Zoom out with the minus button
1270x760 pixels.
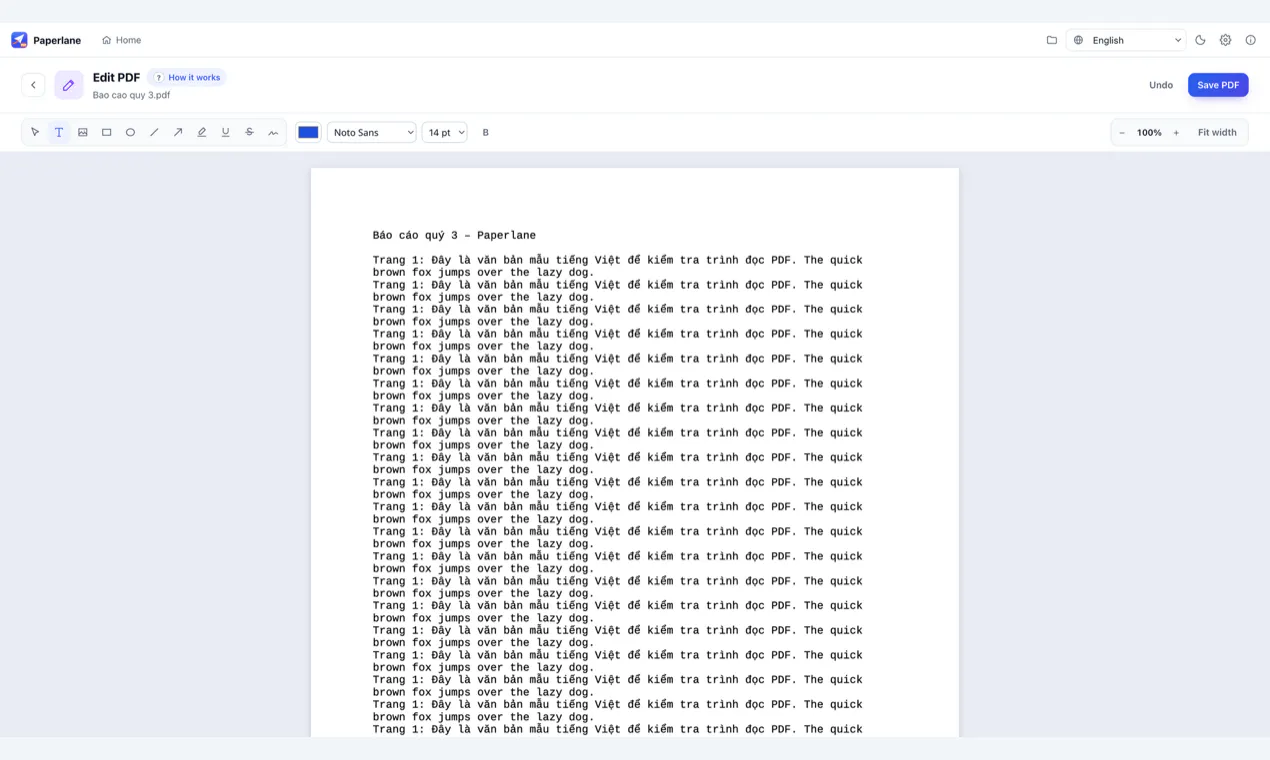click(1122, 132)
